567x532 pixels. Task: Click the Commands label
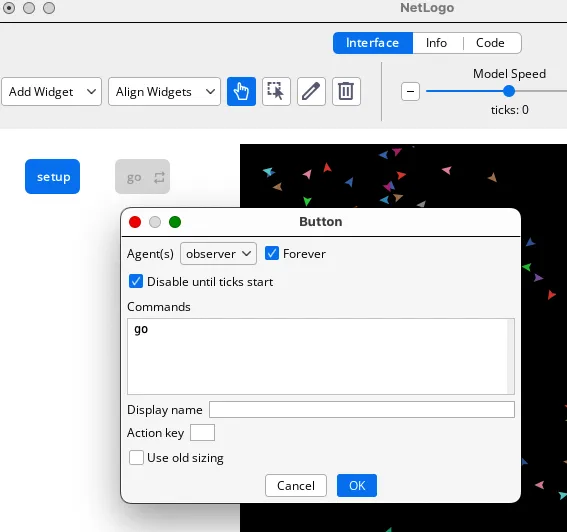(x=159, y=307)
